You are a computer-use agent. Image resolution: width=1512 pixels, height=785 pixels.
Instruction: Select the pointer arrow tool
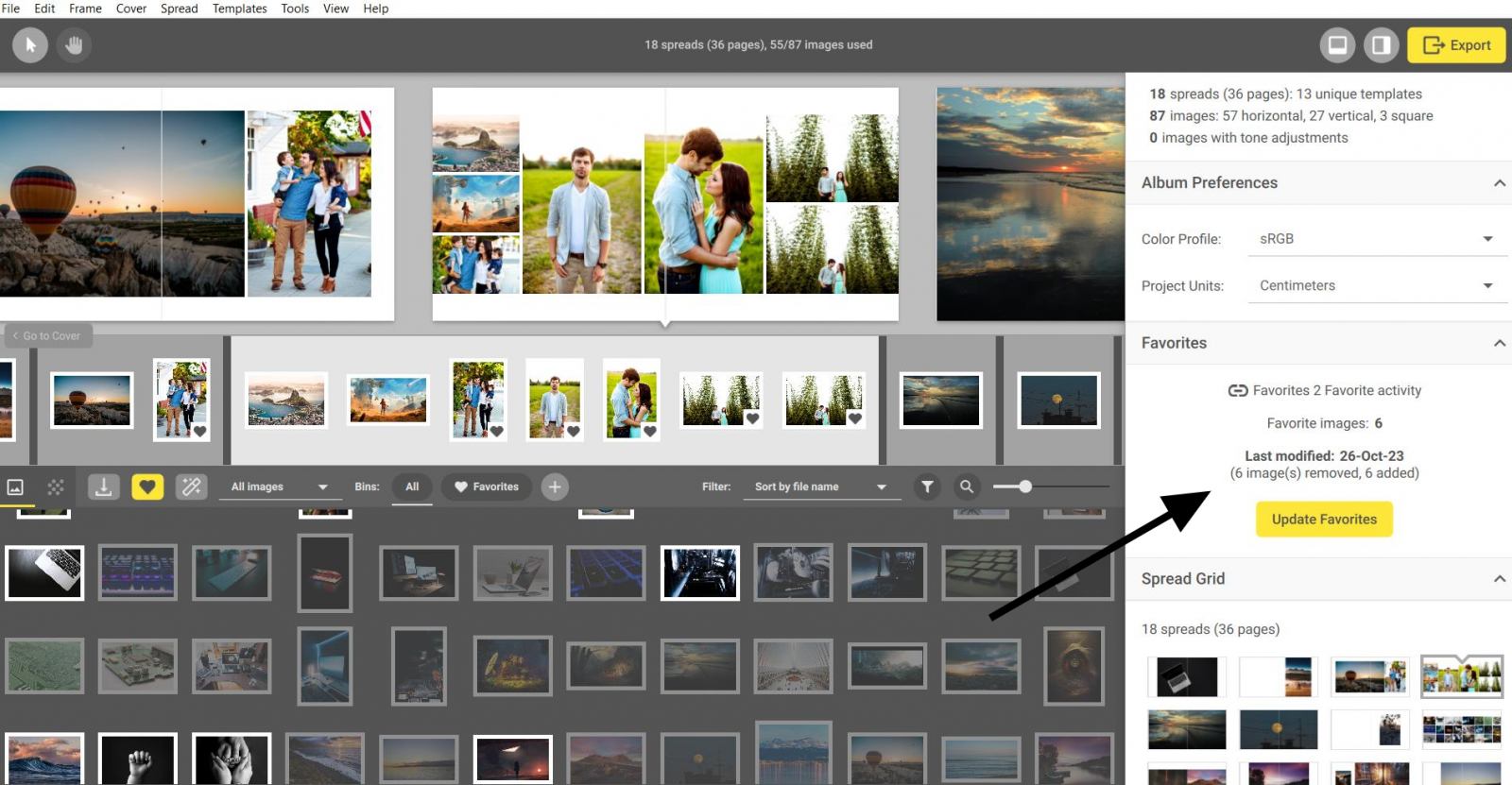pyautogui.click(x=30, y=44)
